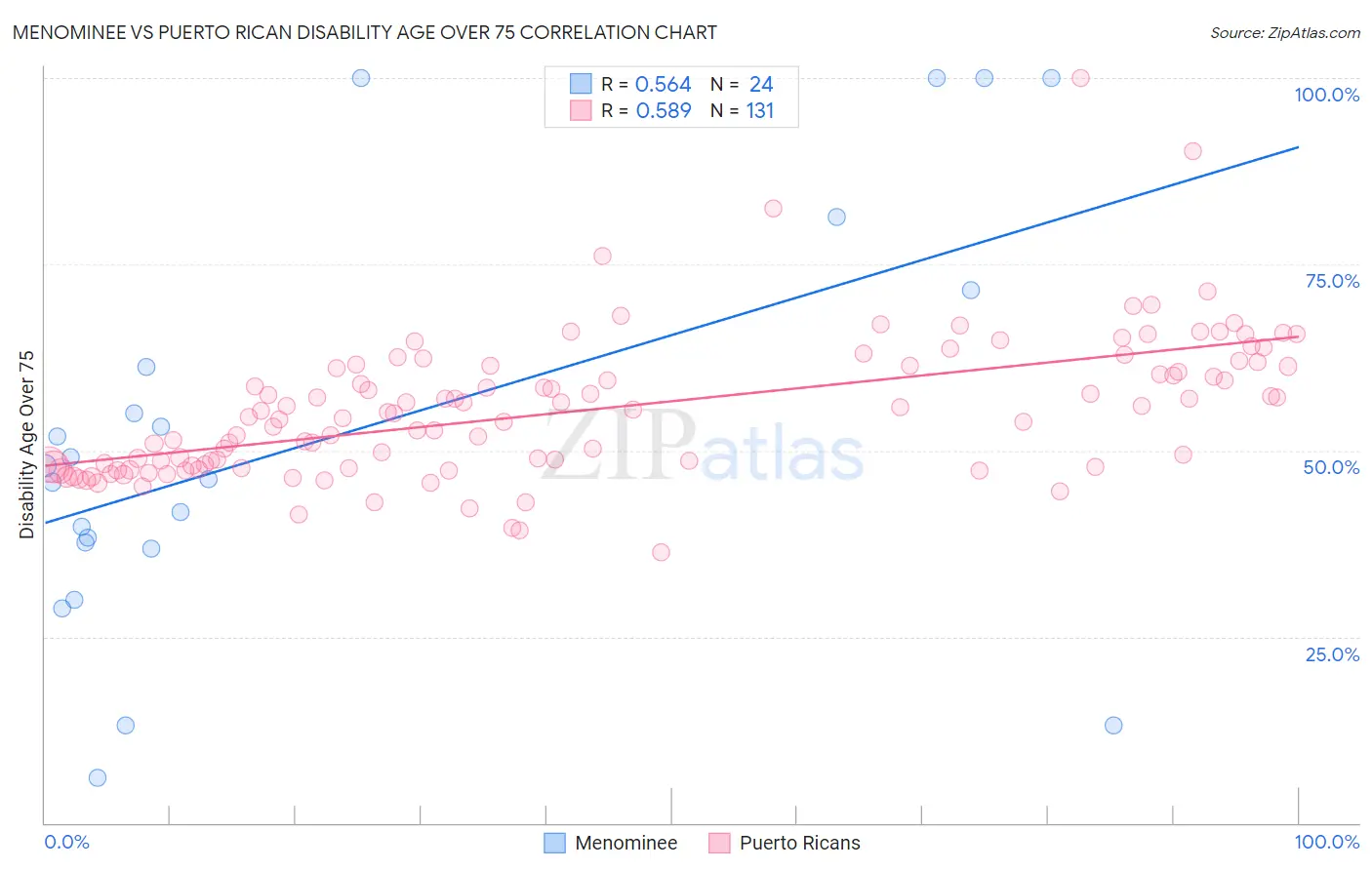
Task: Click the Disability Age Over 75 axis label
Action: [x=26, y=444]
